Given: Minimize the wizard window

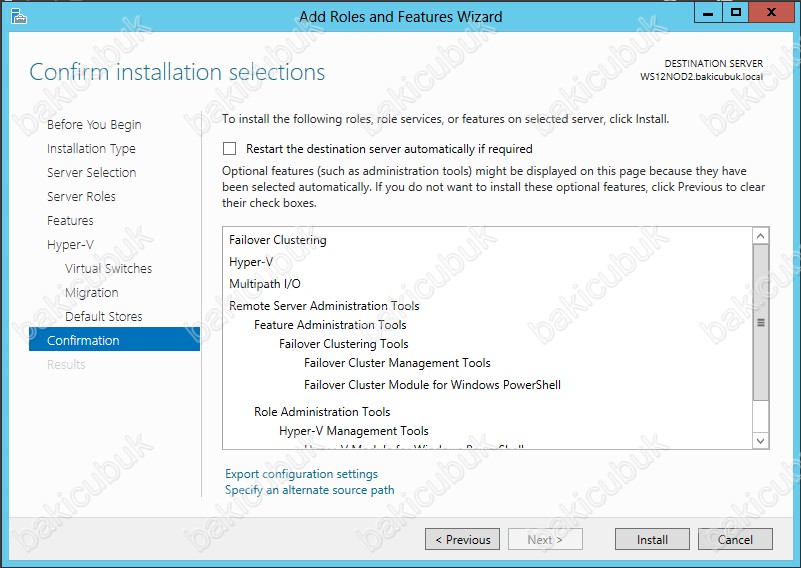Looking at the screenshot, I should tap(708, 13).
